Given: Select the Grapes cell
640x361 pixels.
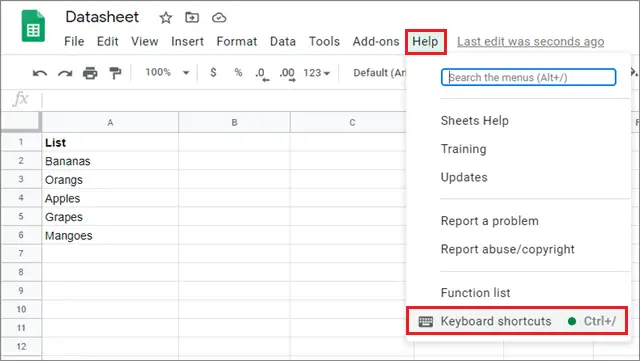Looking at the screenshot, I should pyautogui.click(x=110, y=217).
